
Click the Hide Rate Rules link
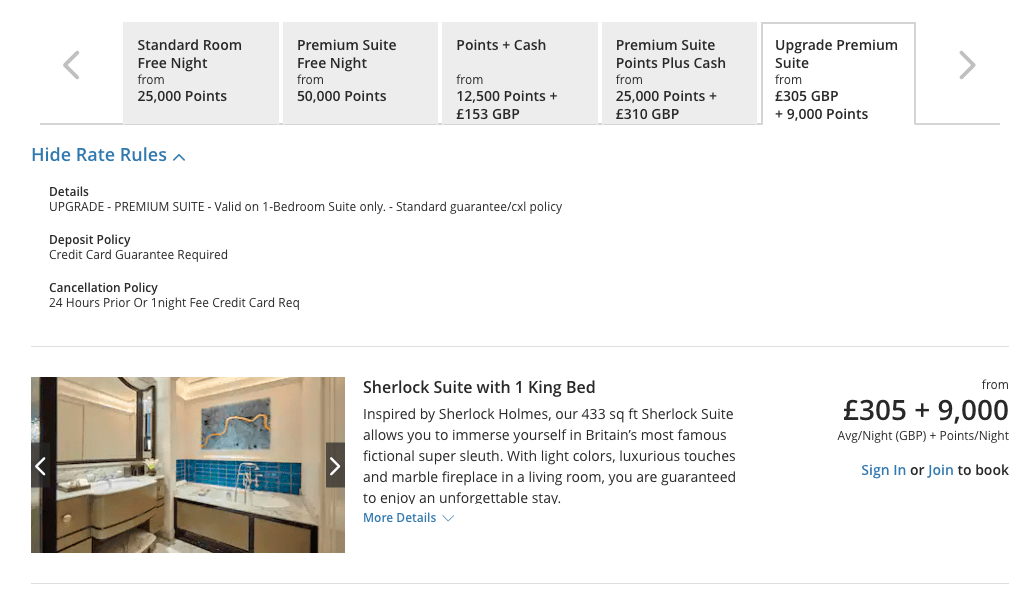click(99, 155)
